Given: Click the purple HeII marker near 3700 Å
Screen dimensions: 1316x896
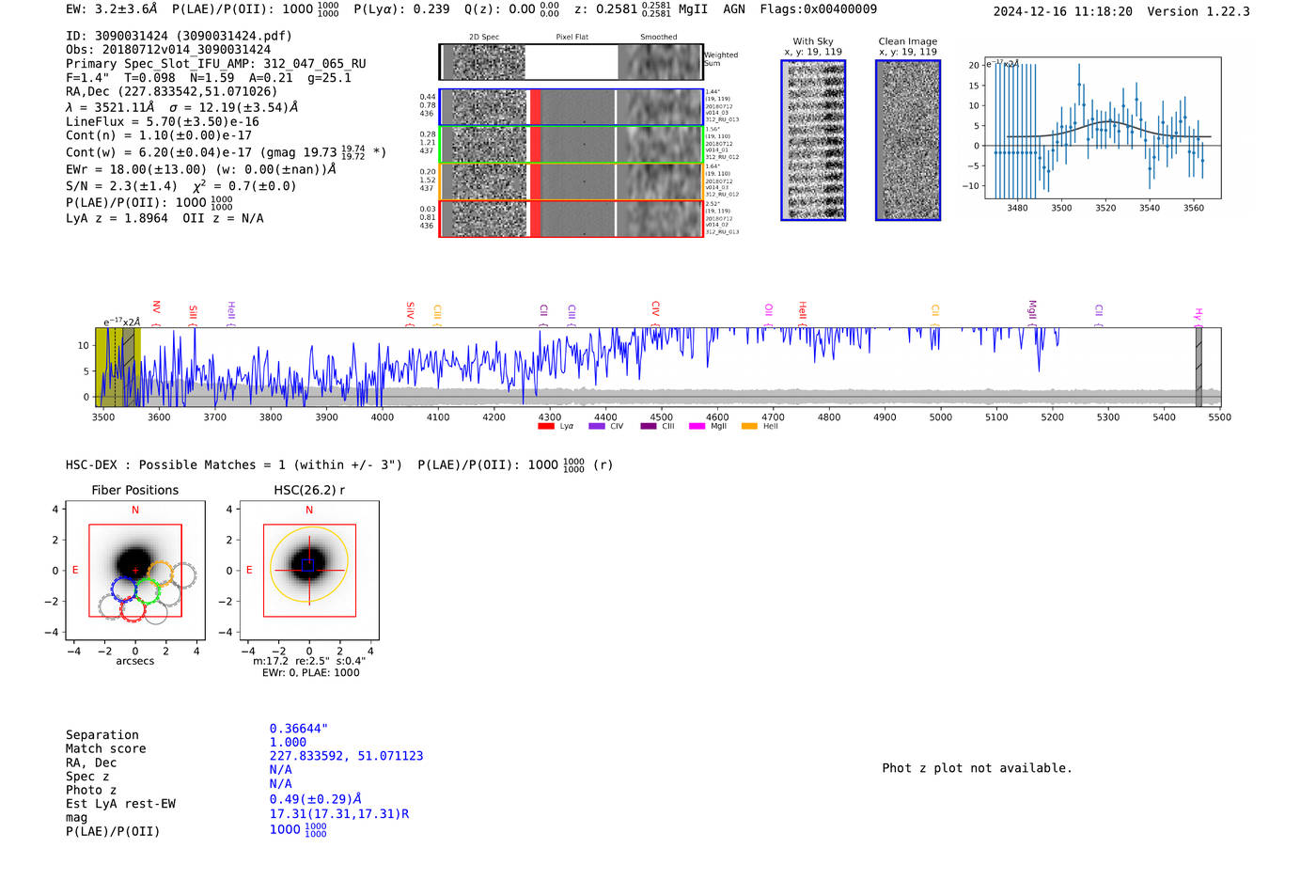Looking at the screenshot, I should click(230, 311).
